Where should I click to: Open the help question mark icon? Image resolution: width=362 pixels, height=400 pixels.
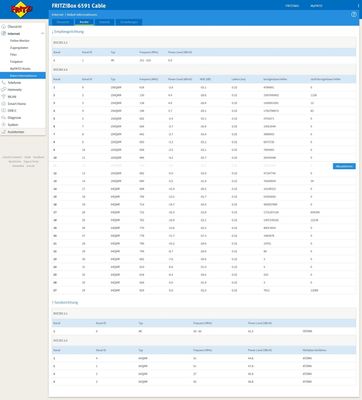[354, 14]
